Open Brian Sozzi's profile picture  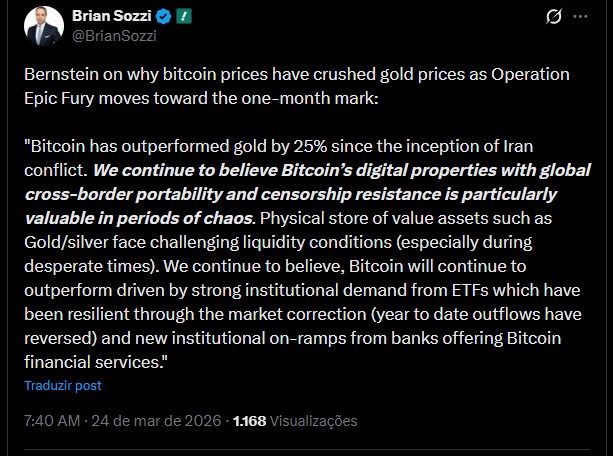pyautogui.click(x=44, y=27)
